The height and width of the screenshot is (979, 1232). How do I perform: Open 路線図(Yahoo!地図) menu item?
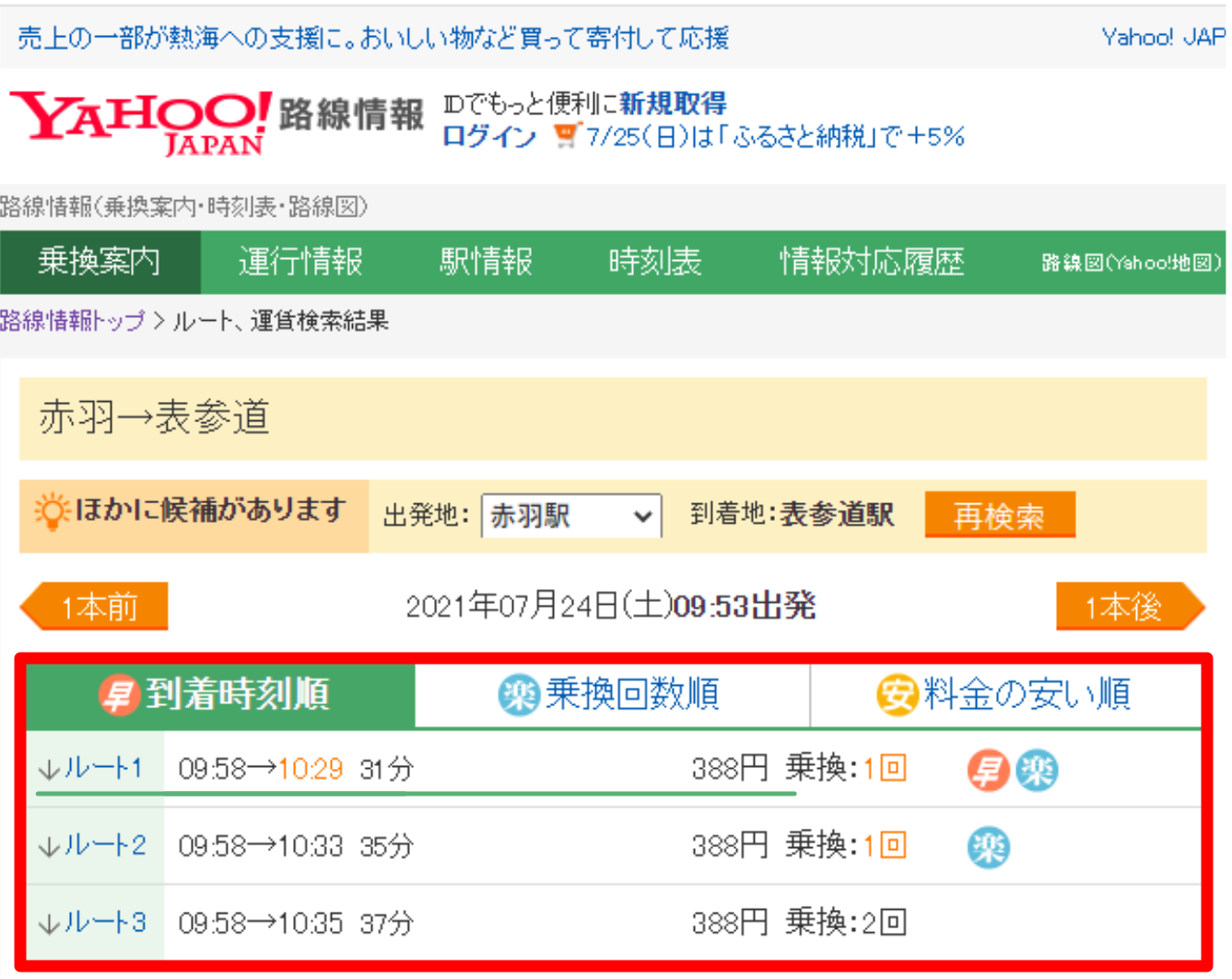pyautogui.click(x=1131, y=263)
